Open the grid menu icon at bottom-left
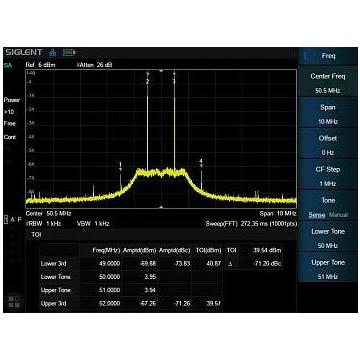The image size is (360, 360). pyautogui.click(x=14, y=302)
